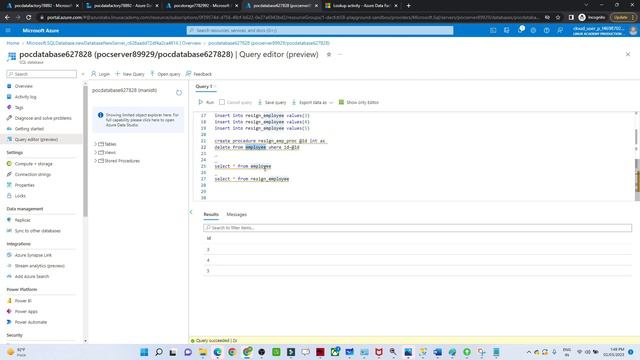
Task: Open a new browser tab
Action: tap(409, 6)
